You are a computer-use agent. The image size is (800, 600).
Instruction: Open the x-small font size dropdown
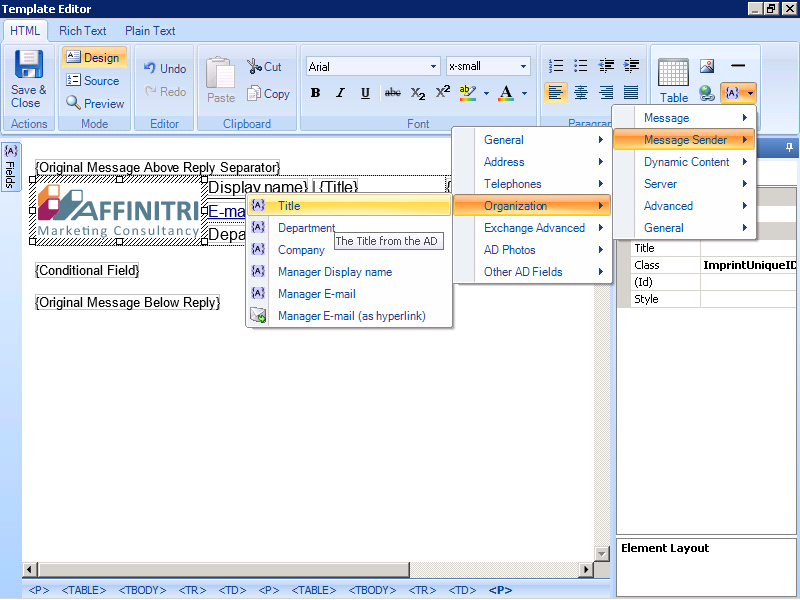click(523, 66)
